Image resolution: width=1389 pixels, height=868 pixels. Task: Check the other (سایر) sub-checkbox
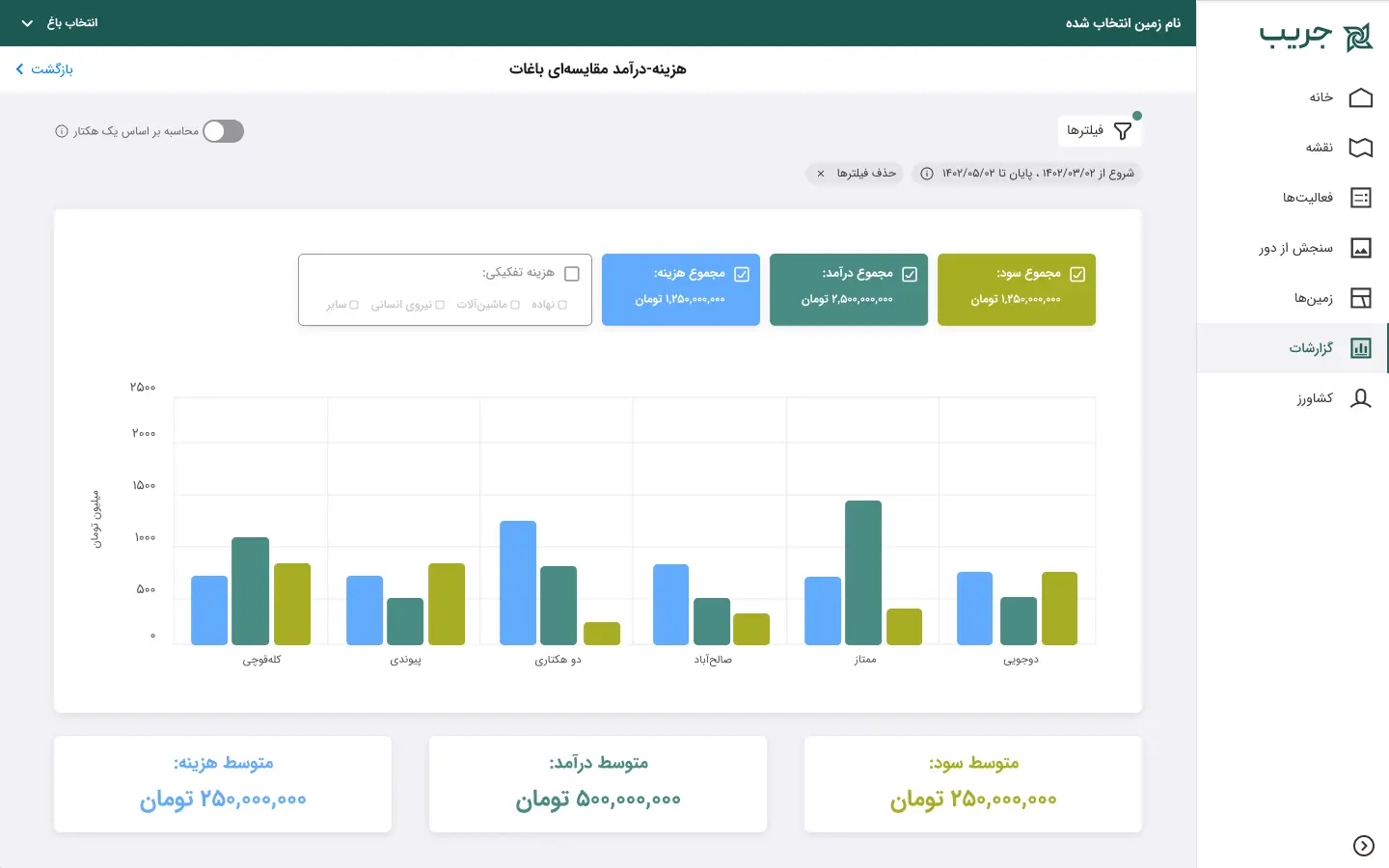(354, 305)
